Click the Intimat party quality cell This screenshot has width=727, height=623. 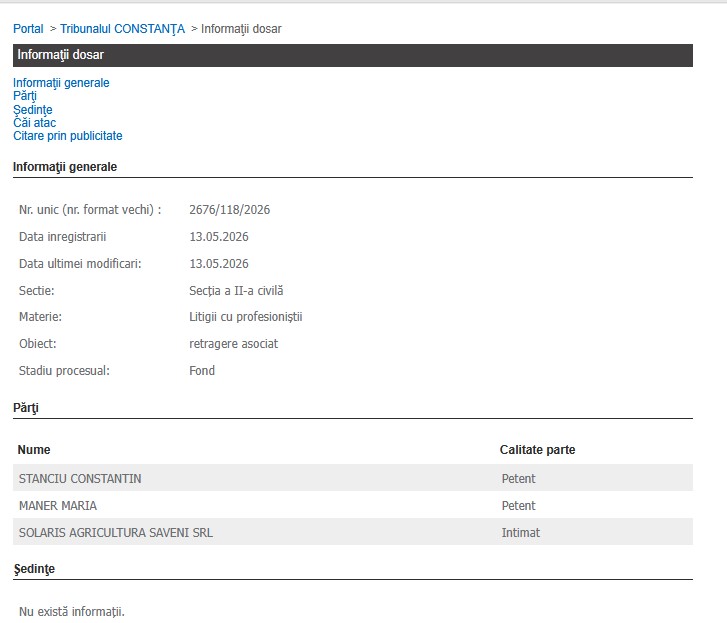521,533
